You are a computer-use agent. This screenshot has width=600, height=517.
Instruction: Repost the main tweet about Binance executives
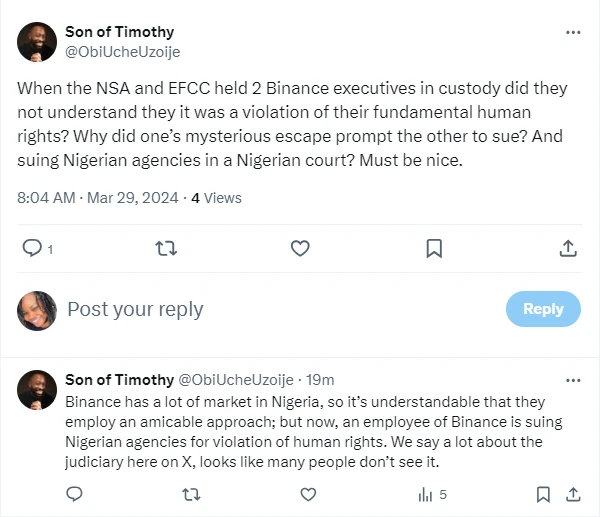pos(166,248)
